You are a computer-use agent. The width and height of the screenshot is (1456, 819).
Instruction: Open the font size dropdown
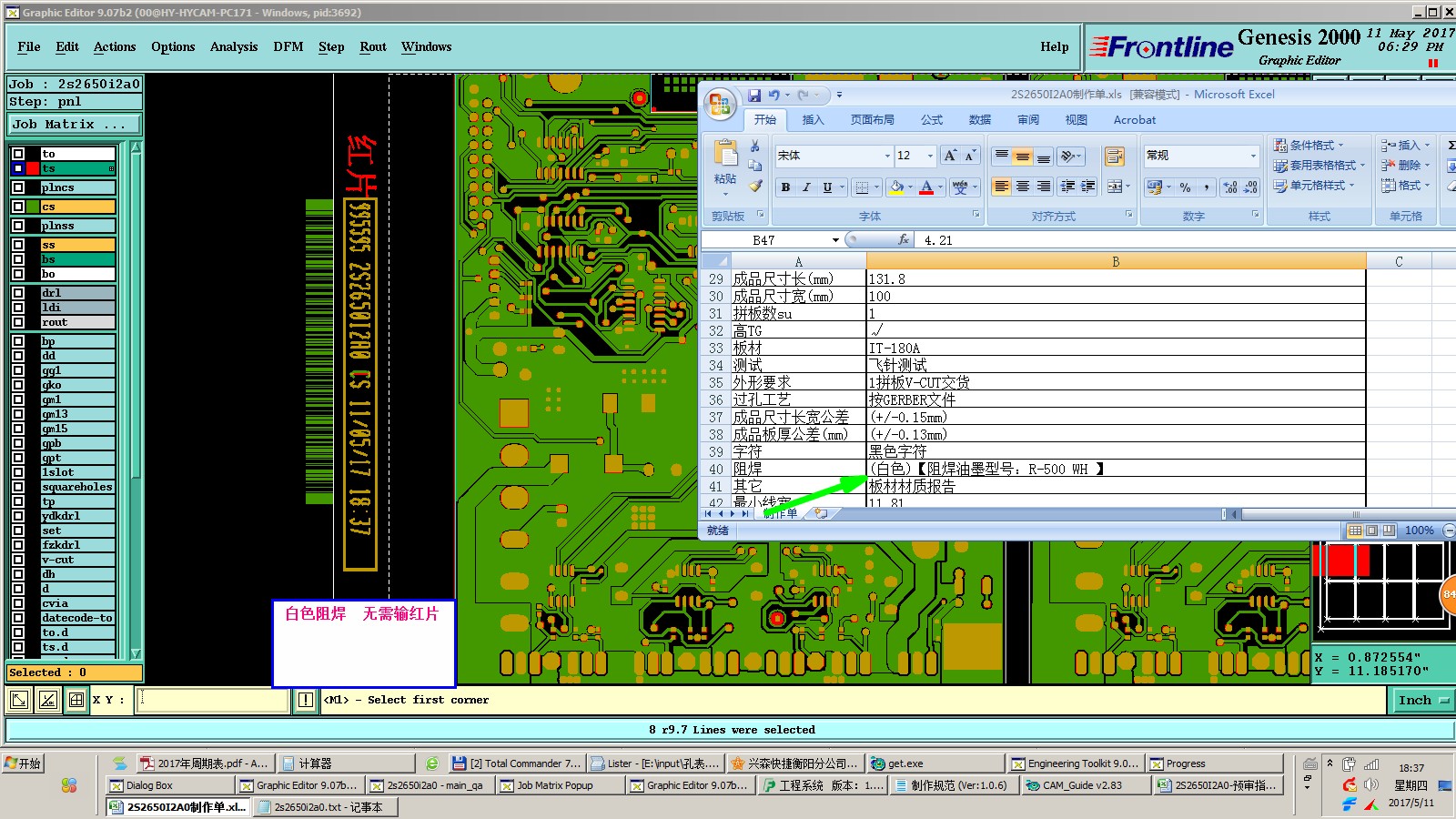[x=929, y=156]
